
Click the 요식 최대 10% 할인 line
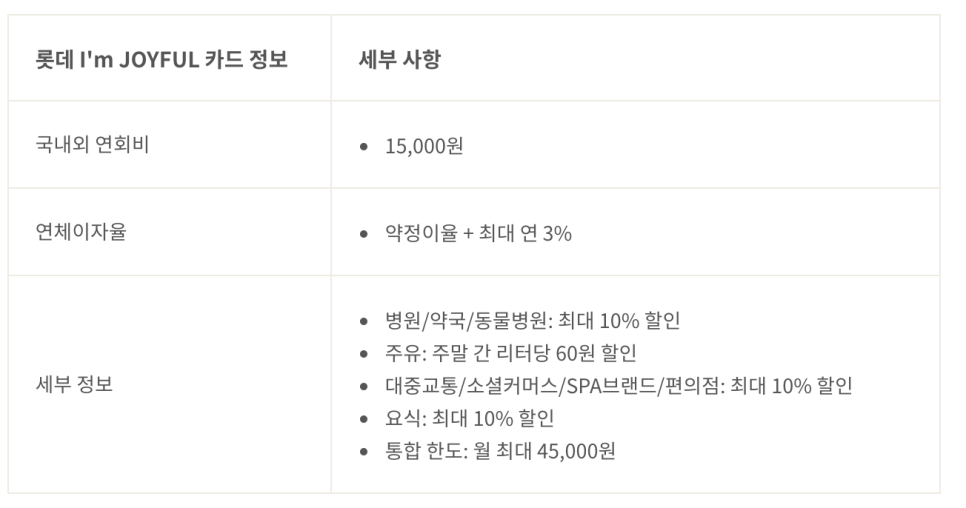(469, 418)
